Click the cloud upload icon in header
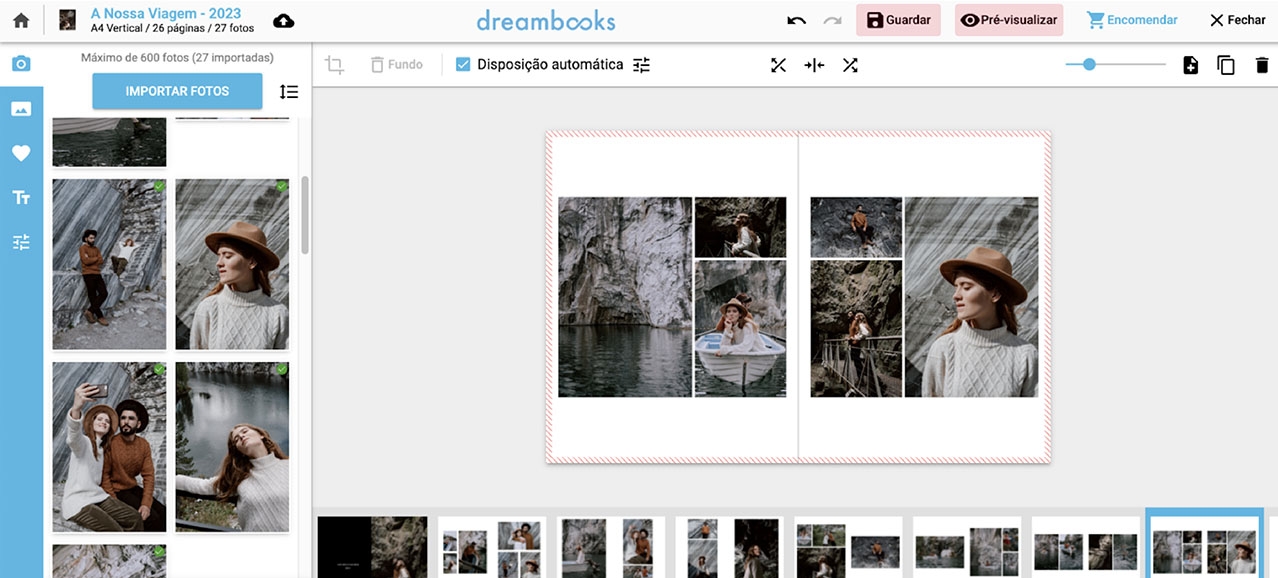 coord(283,18)
